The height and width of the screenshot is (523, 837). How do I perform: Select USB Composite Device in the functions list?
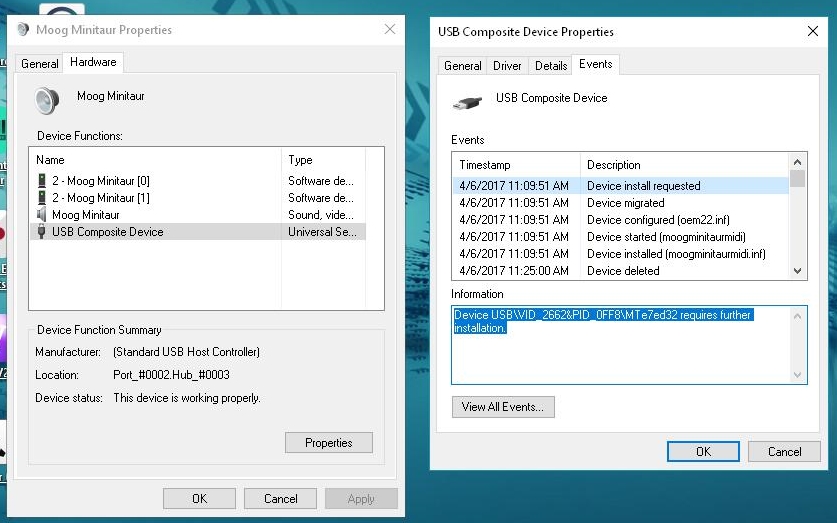(x=107, y=232)
